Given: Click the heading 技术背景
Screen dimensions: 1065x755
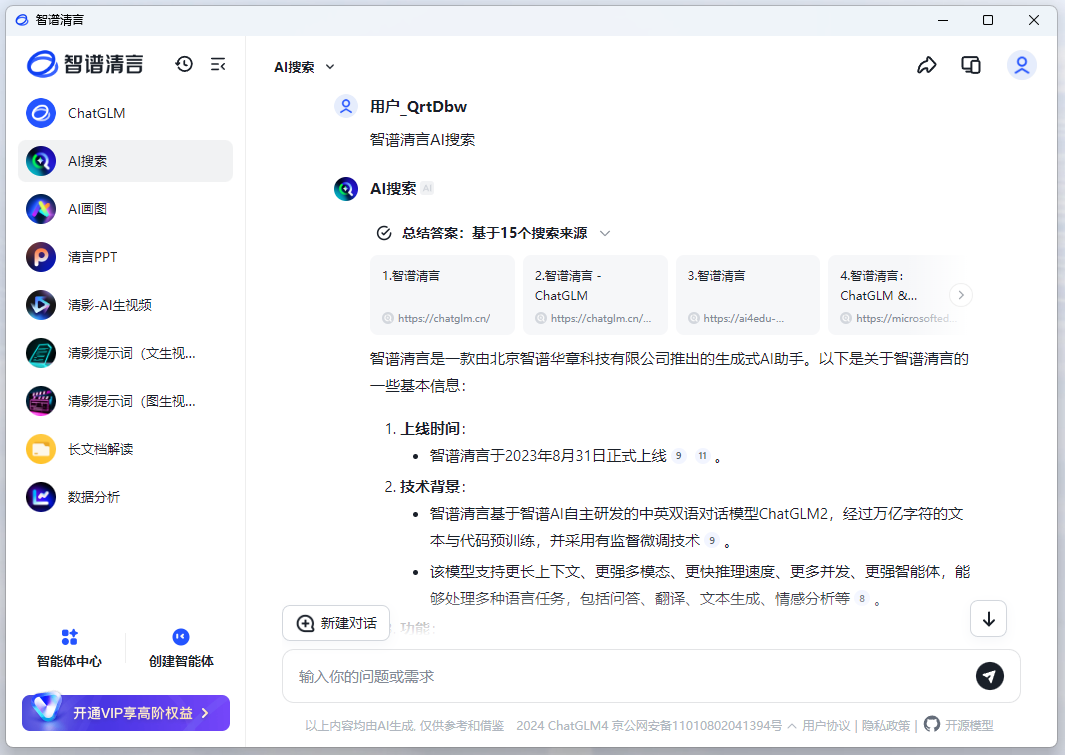Looking at the screenshot, I should click(x=432, y=487).
